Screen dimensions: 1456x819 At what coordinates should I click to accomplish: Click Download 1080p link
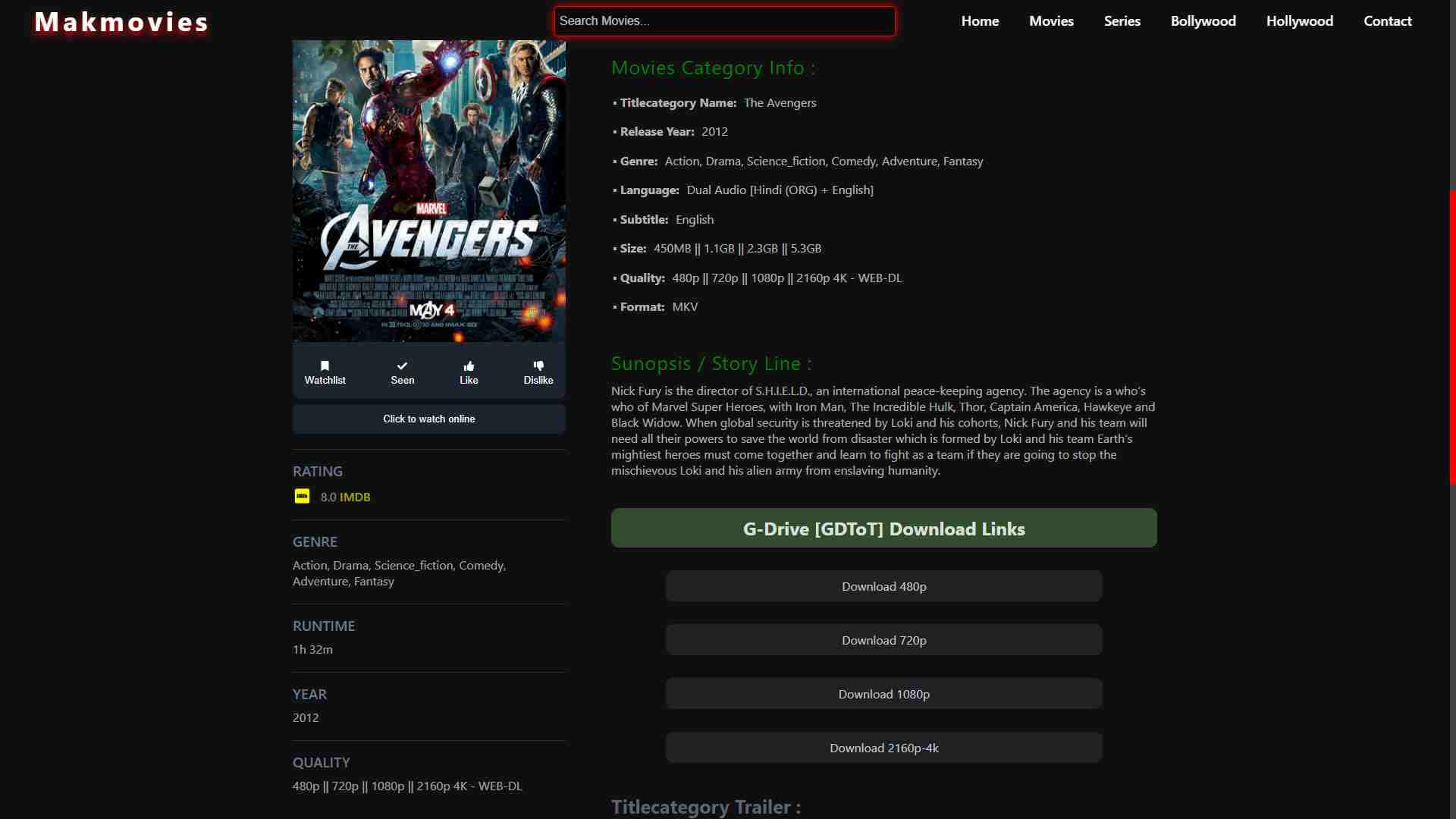pos(884,693)
